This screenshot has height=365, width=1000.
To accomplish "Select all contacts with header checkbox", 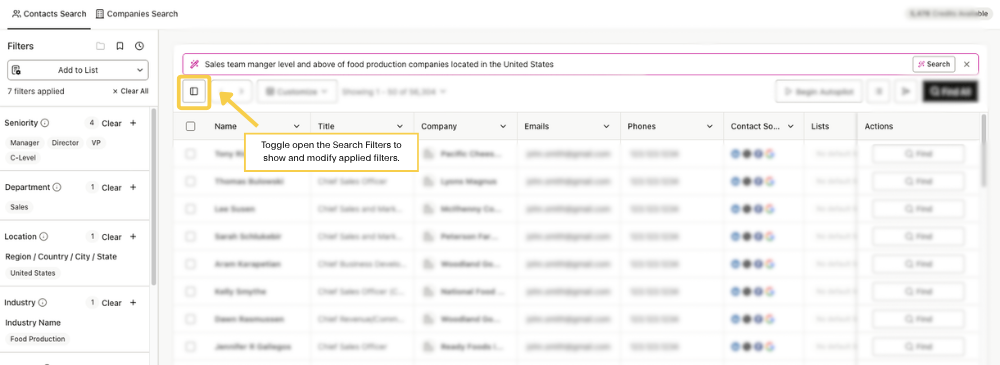I will [x=191, y=126].
